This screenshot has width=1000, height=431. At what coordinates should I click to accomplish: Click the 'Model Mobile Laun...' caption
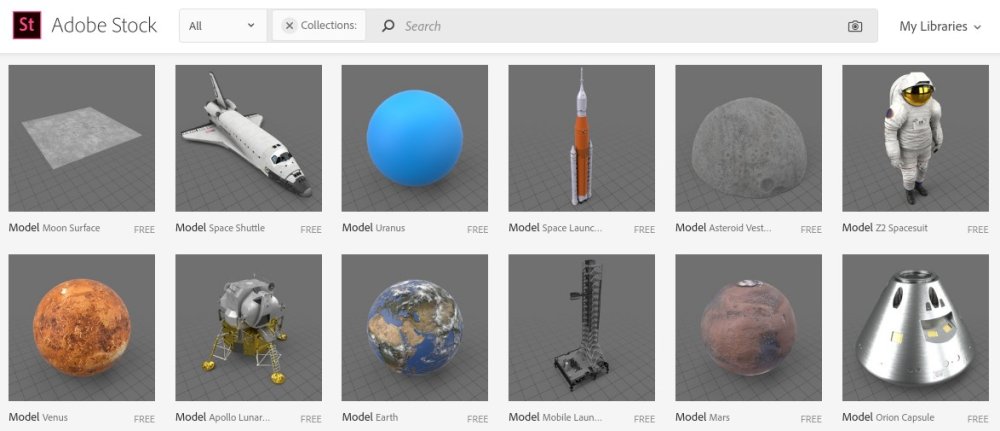pyautogui.click(x=554, y=417)
